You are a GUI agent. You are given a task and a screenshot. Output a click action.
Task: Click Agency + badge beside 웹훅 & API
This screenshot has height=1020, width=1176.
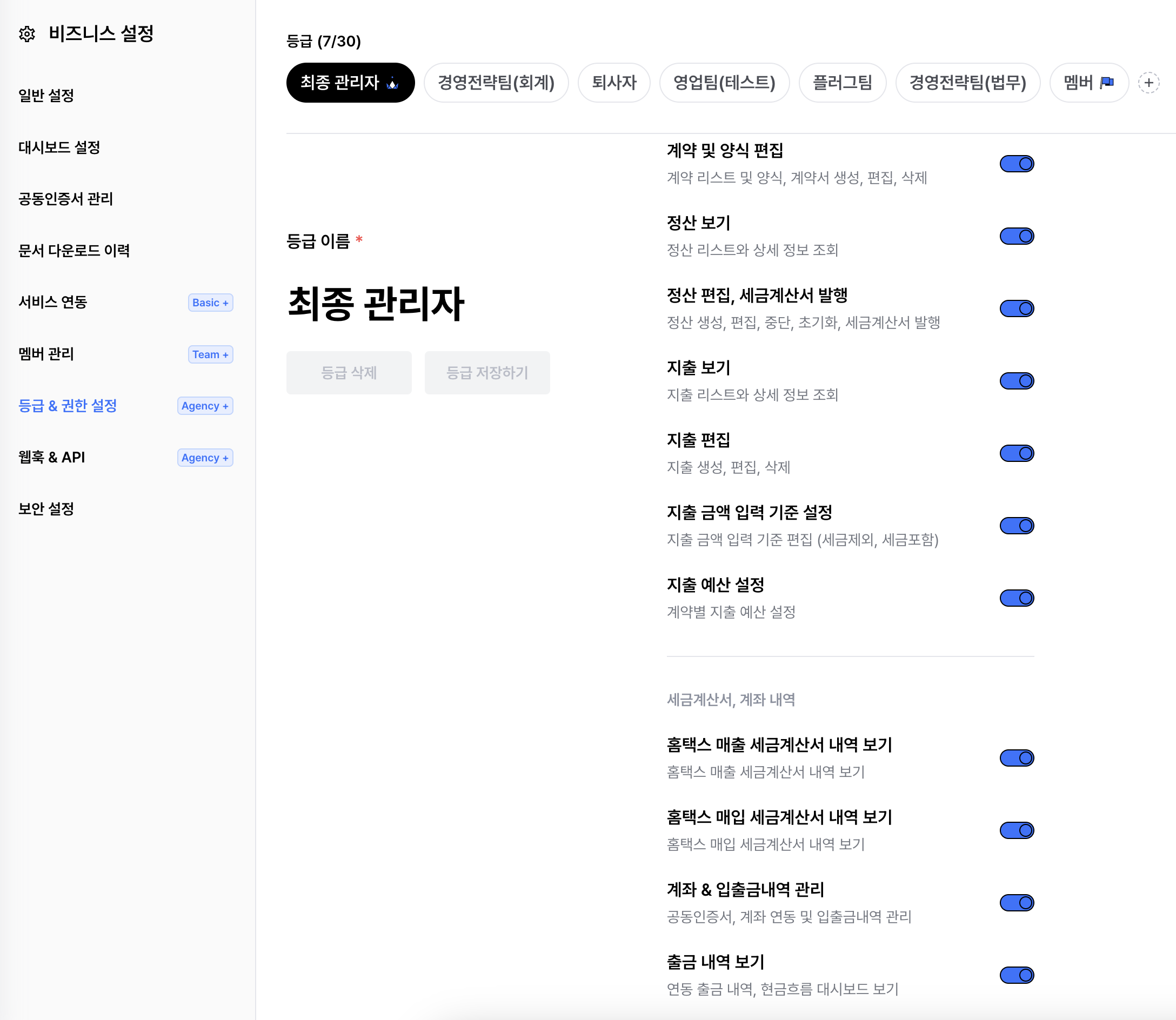click(x=205, y=458)
